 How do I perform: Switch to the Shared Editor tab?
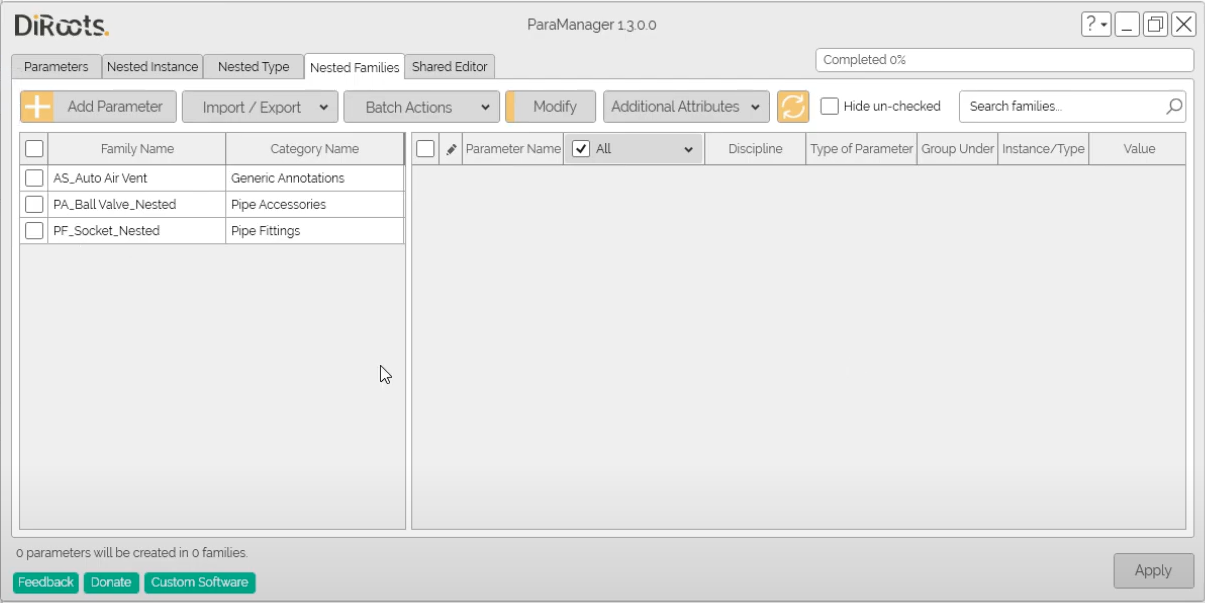coord(450,67)
